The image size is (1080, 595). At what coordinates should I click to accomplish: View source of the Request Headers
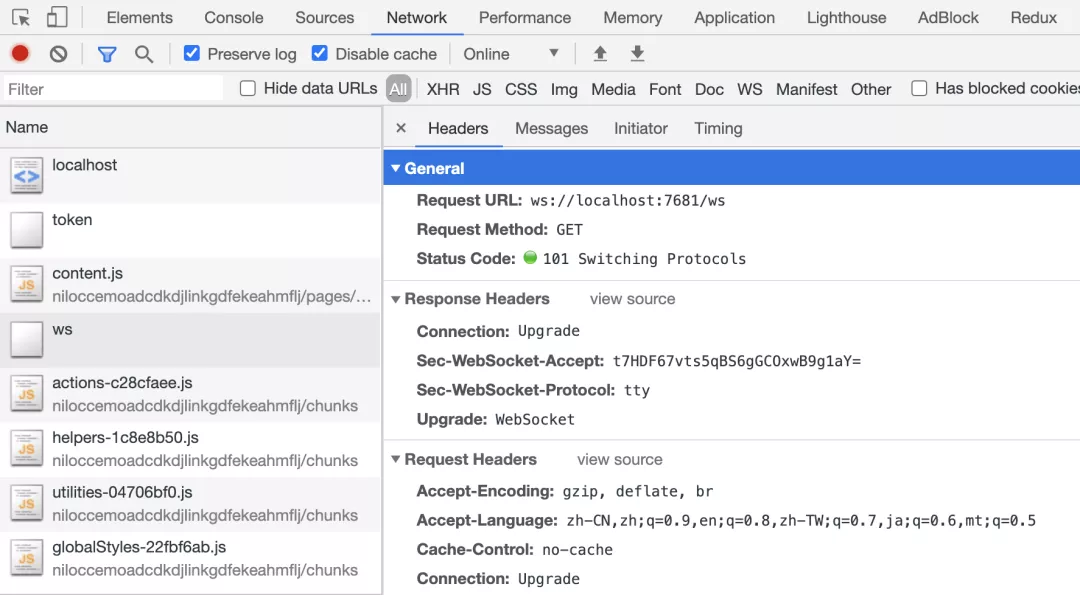coord(619,459)
